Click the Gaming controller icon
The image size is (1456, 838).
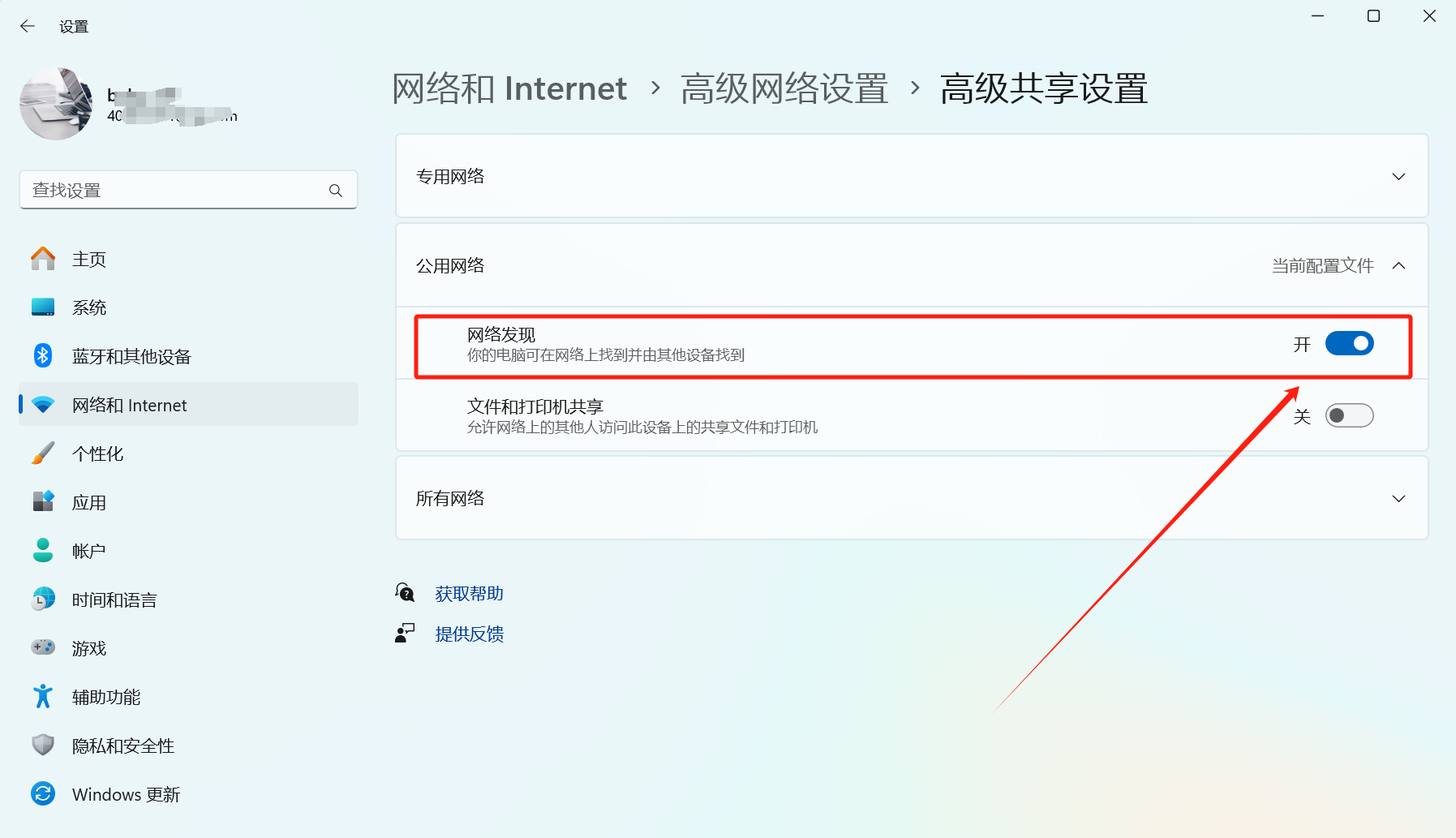[43, 647]
